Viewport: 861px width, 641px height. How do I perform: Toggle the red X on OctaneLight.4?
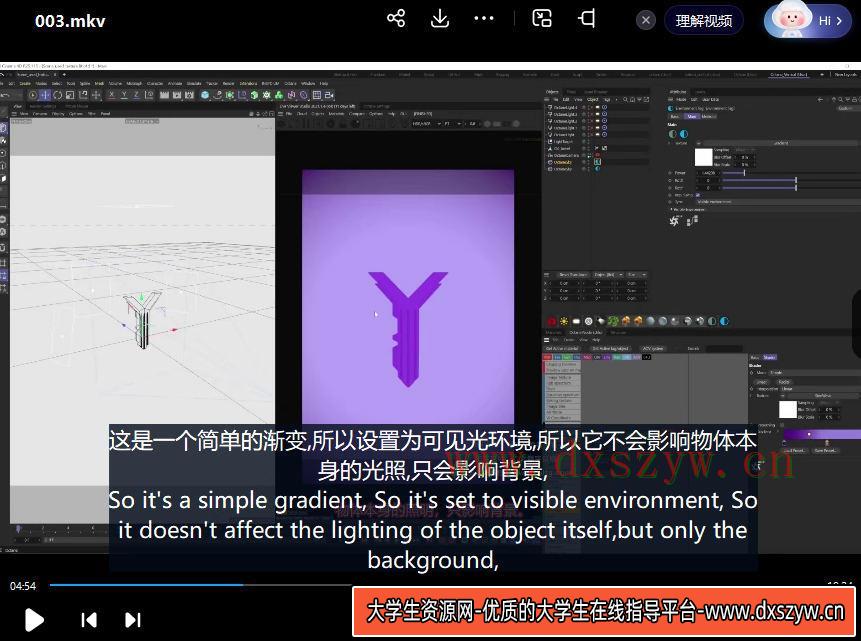coord(591,108)
